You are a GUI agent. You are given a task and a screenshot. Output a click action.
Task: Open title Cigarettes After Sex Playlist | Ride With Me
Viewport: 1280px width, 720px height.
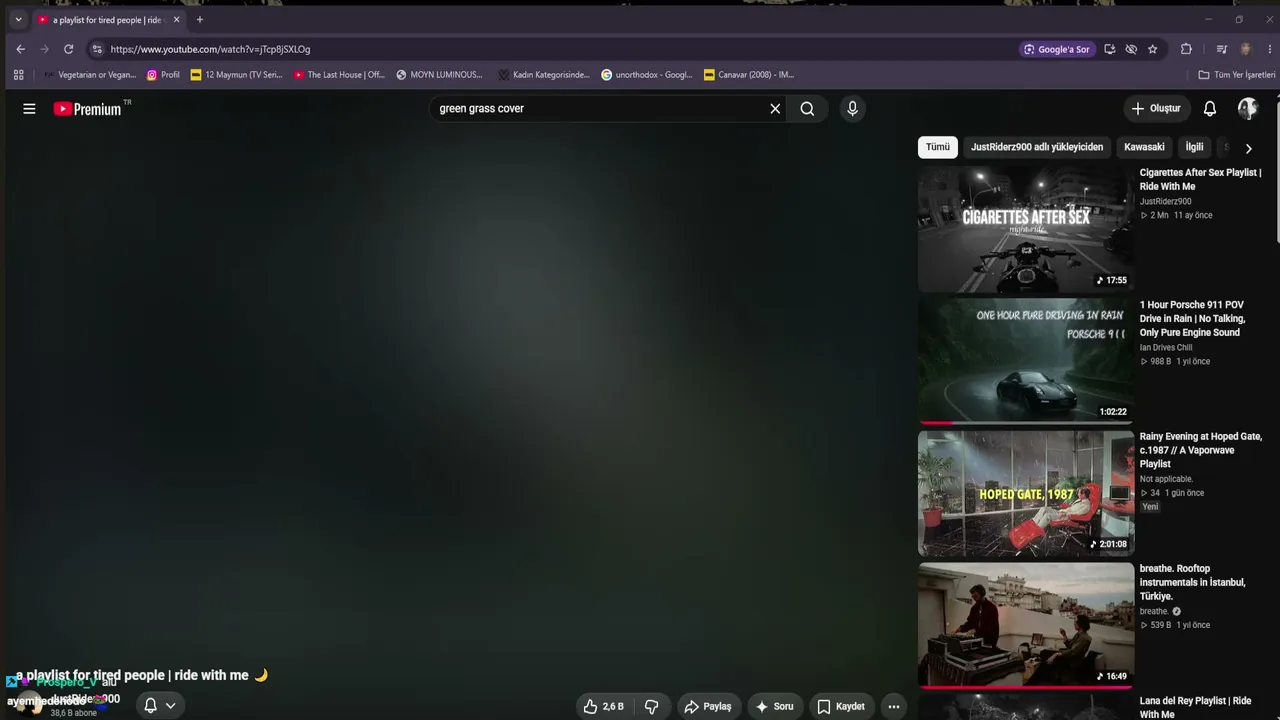click(1200, 179)
